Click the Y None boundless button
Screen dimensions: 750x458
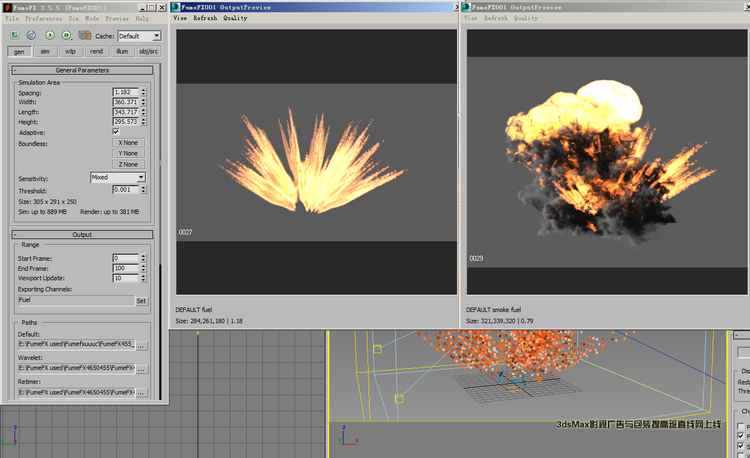pyautogui.click(x=129, y=153)
